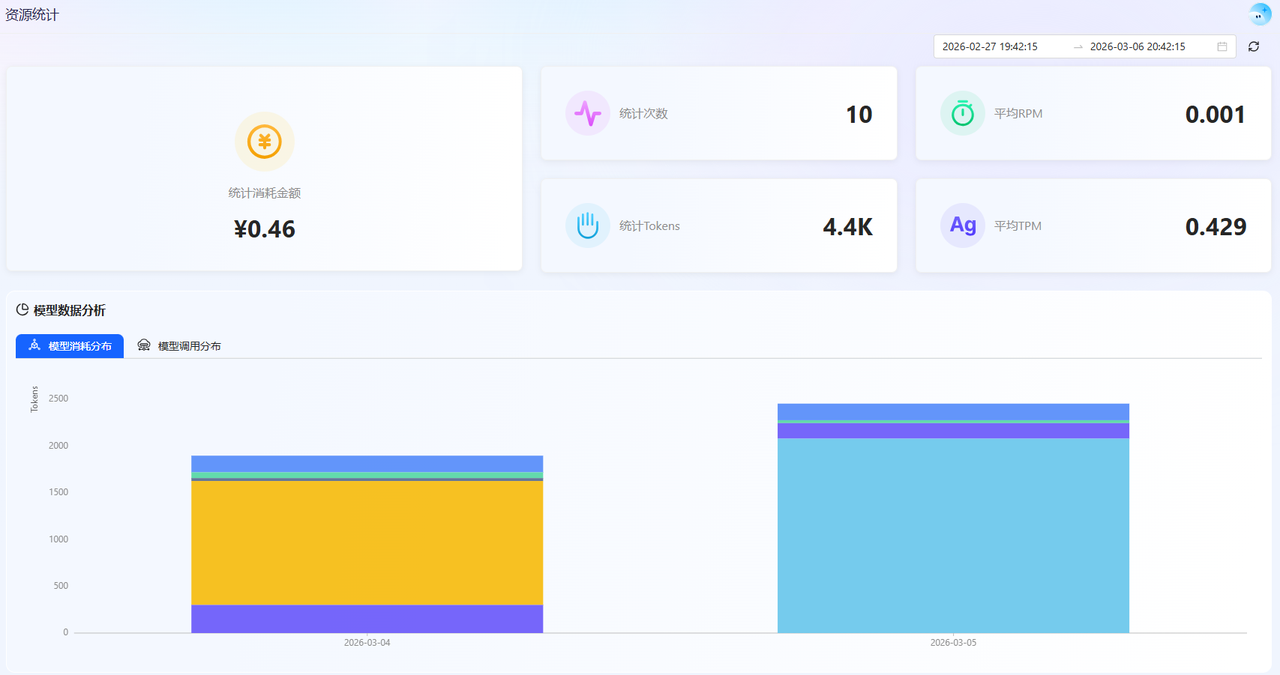Click the 资源统计 page title

pyautogui.click(x=32, y=15)
